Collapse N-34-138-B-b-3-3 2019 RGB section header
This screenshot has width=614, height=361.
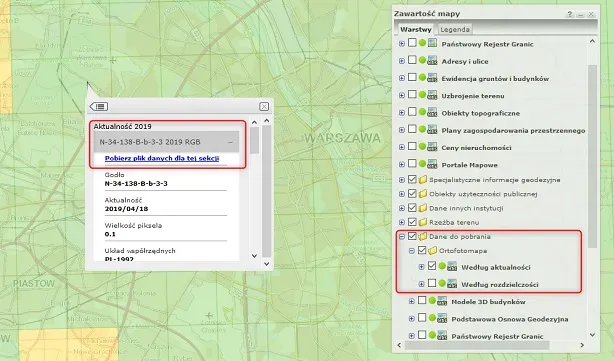pyautogui.click(x=166, y=142)
